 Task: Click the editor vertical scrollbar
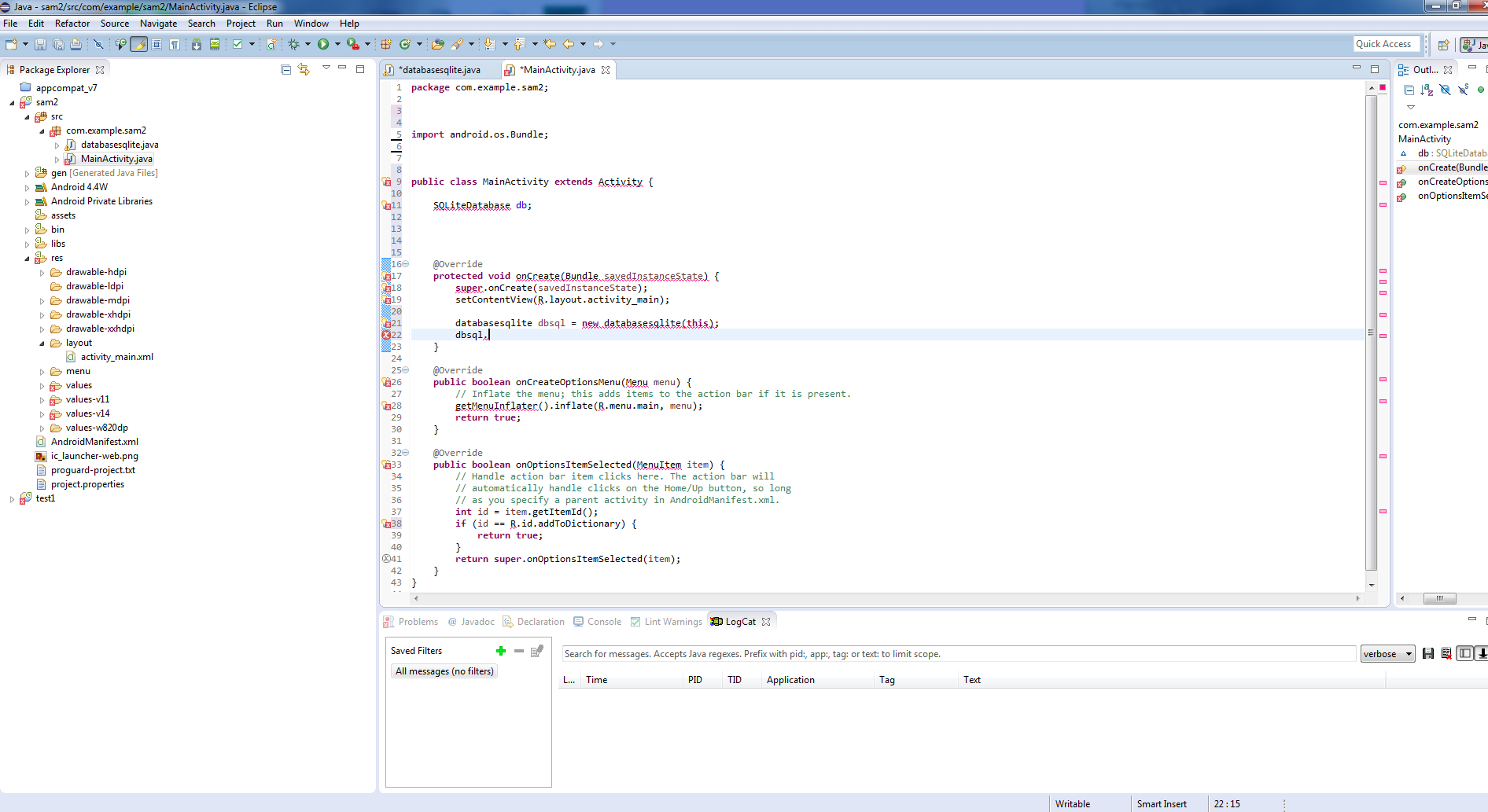1372,333
